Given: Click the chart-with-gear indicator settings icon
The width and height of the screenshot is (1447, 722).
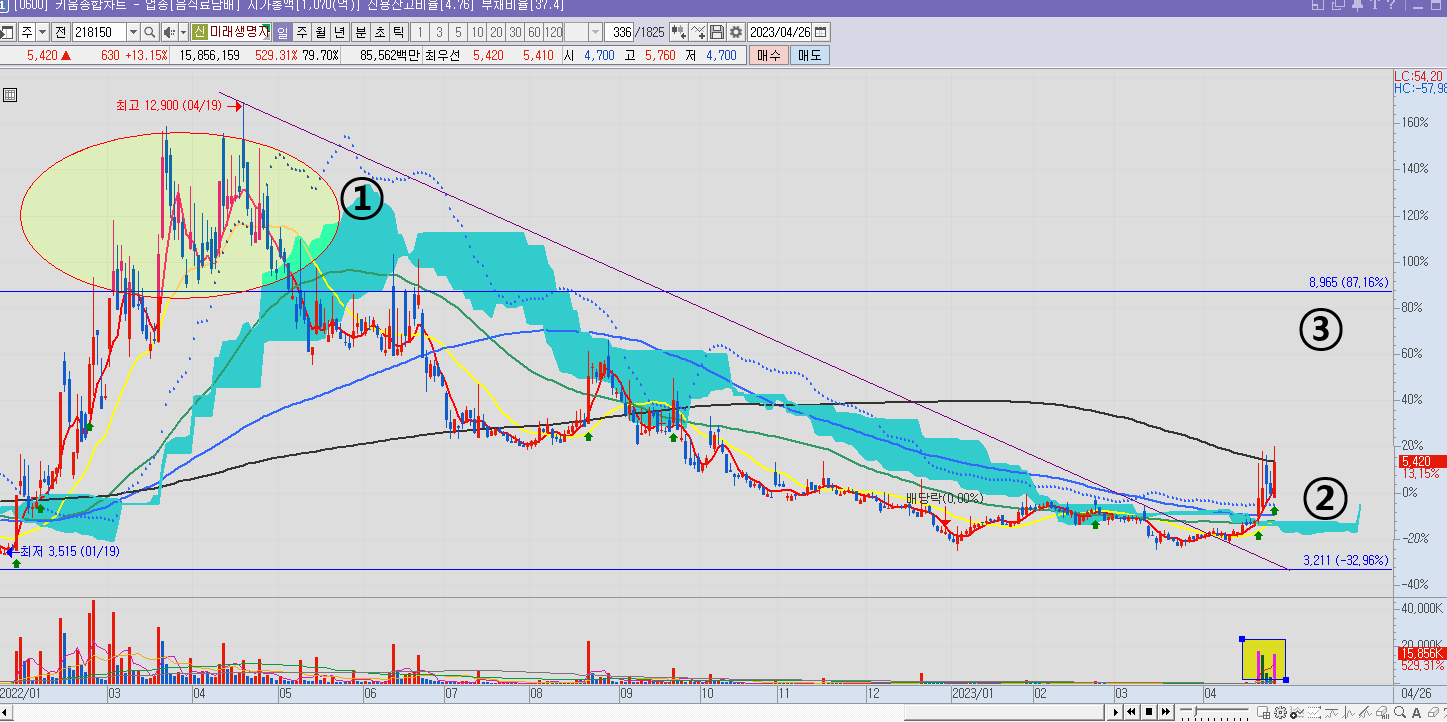Looking at the screenshot, I should coord(1297,712).
